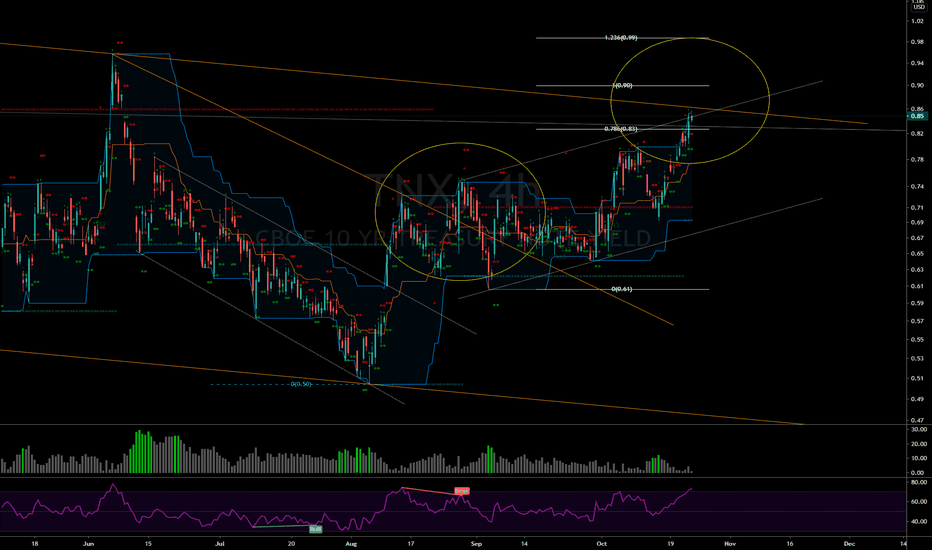Viewport: 932px width, 550px height.
Task: Click the 20 date label on time axis
Action: tap(291, 543)
